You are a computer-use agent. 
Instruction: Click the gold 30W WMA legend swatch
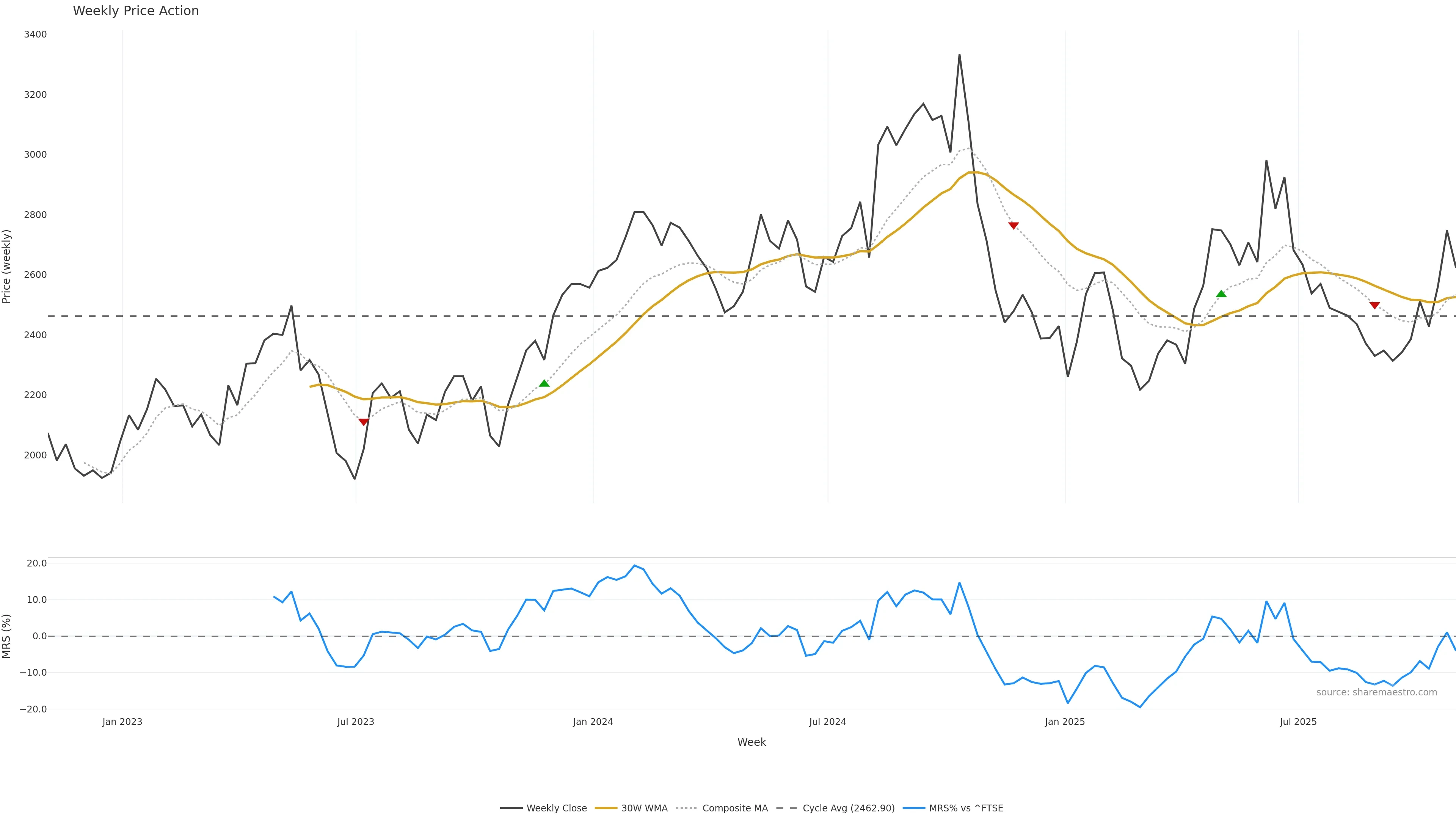click(x=606, y=808)
